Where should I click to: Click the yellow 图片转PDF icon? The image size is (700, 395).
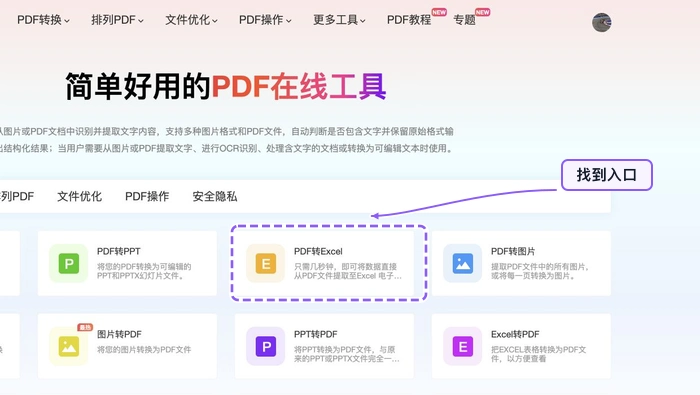pyautogui.click(x=68, y=346)
